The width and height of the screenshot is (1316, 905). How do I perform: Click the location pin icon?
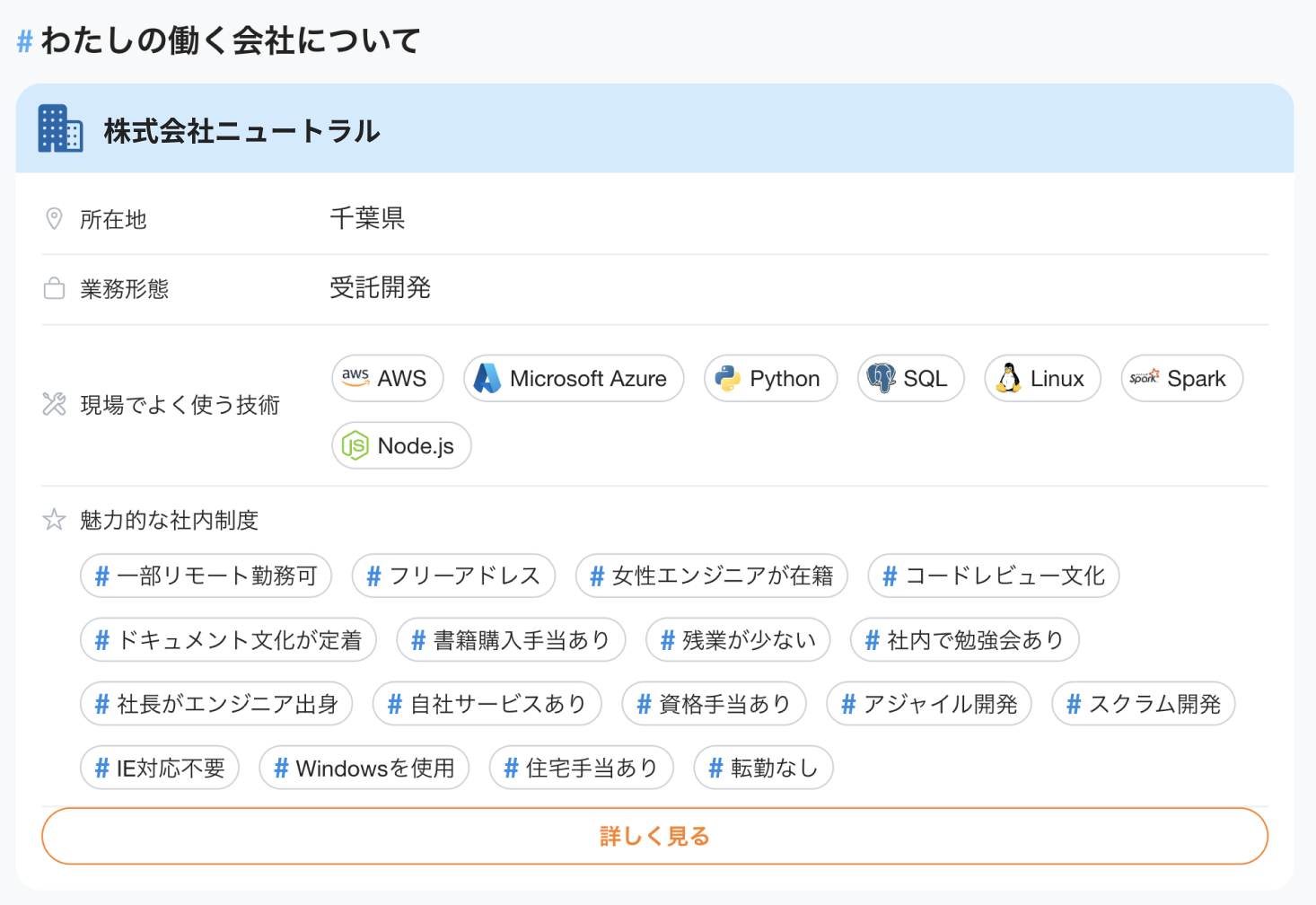coord(54,218)
